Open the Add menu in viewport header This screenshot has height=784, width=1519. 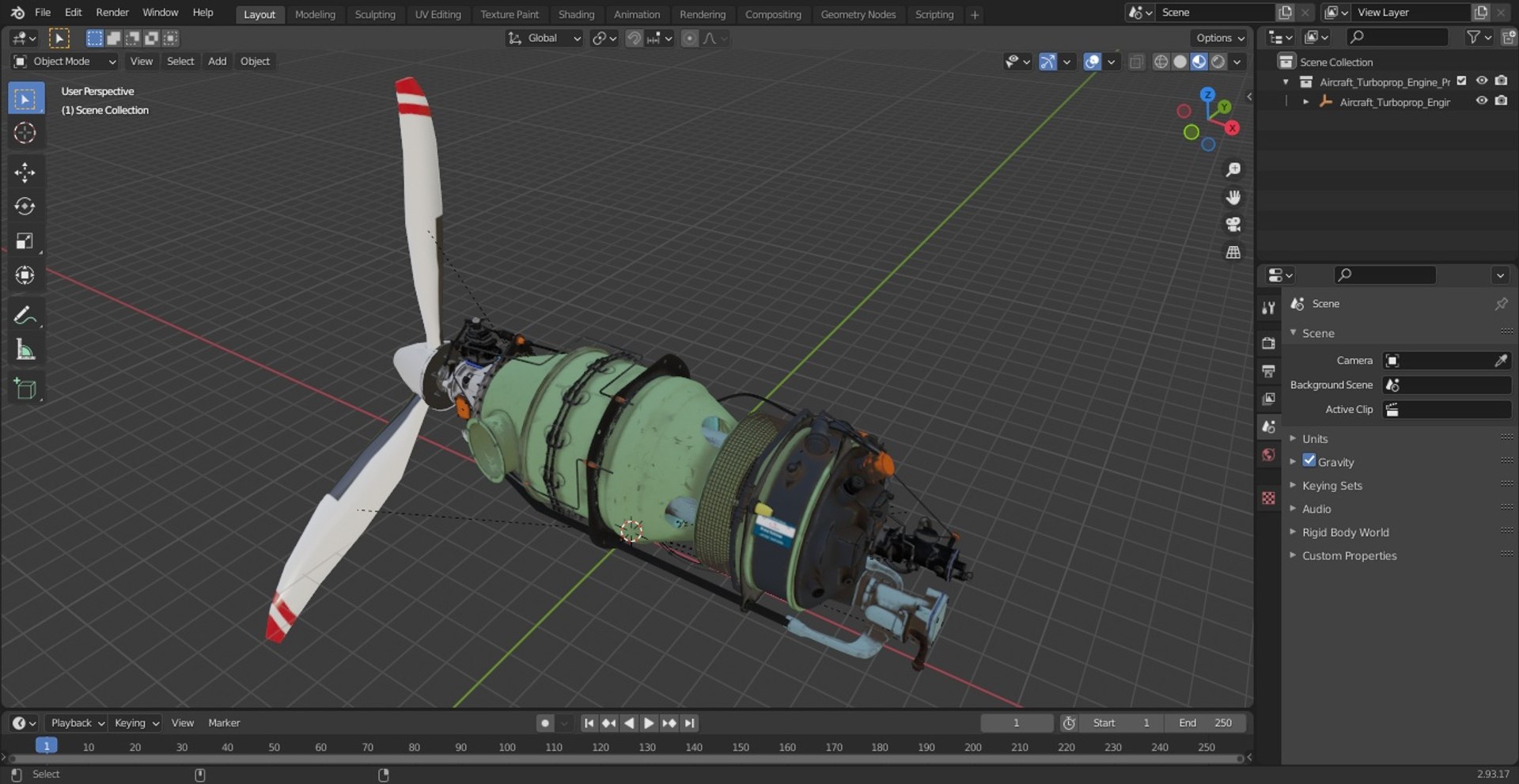pyautogui.click(x=217, y=62)
